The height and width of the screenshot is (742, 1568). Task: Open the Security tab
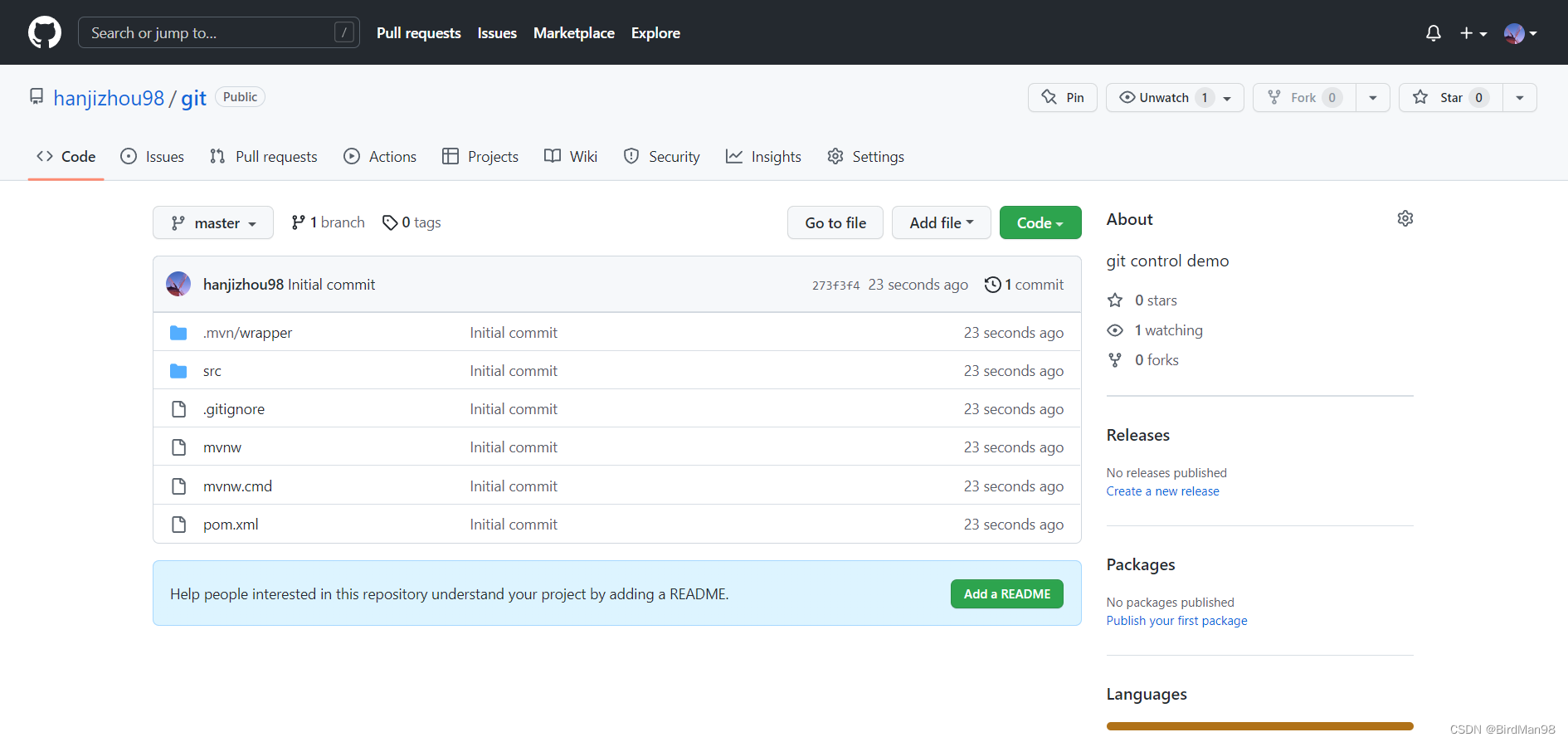(662, 156)
